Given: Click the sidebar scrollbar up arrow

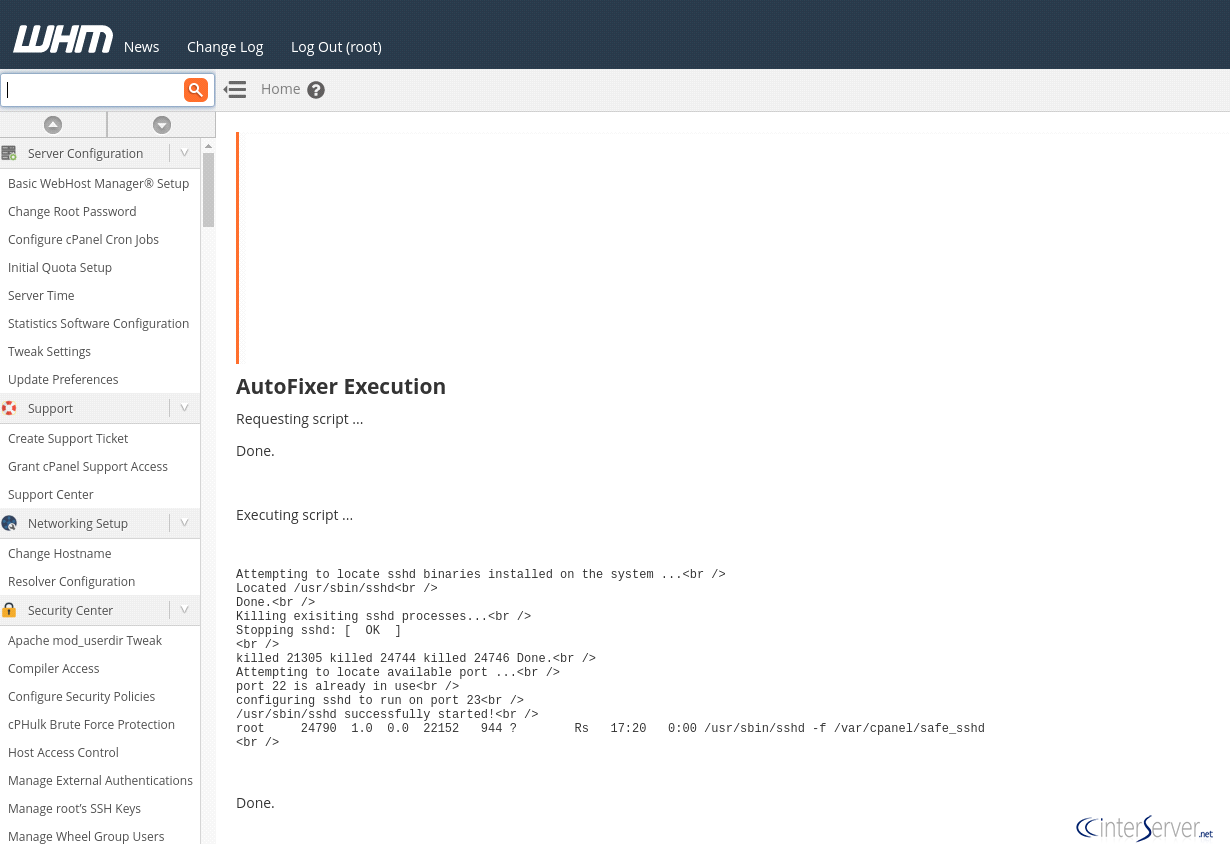Looking at the screenshot, I should coord(208,146).
